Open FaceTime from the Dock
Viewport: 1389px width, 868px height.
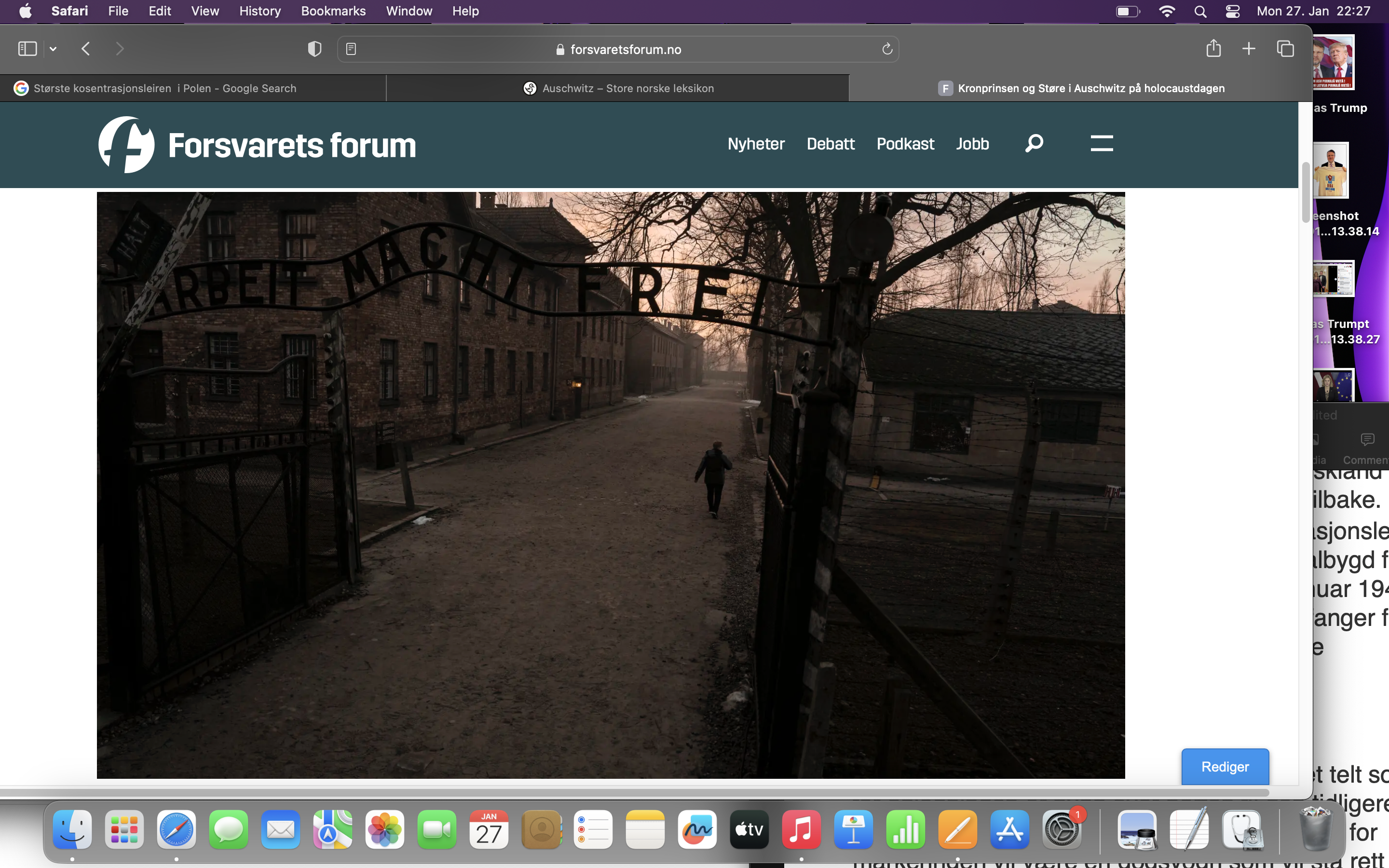point(437,829)
